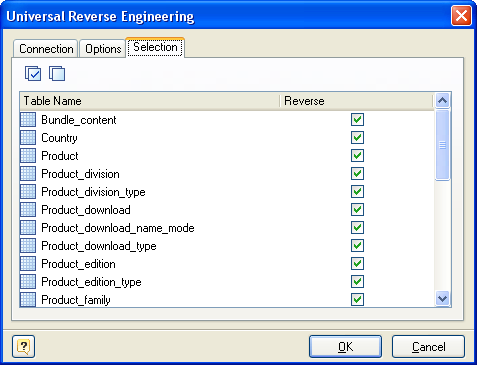Click the Product_division table icon
The width and height of the screenshot is (477, 365).
pyautogui.click(x=28, y=174)
